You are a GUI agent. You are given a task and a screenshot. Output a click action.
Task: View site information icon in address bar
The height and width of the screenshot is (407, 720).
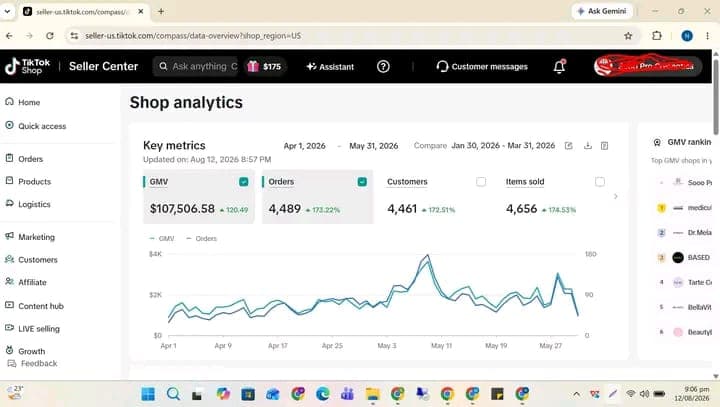click(x=74, y=36)
